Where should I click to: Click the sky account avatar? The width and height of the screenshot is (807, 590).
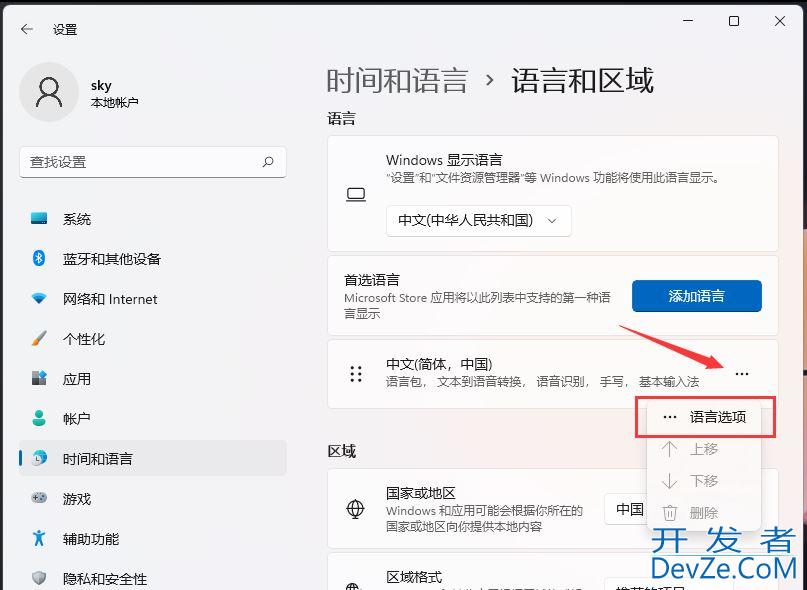click(49, 92)
